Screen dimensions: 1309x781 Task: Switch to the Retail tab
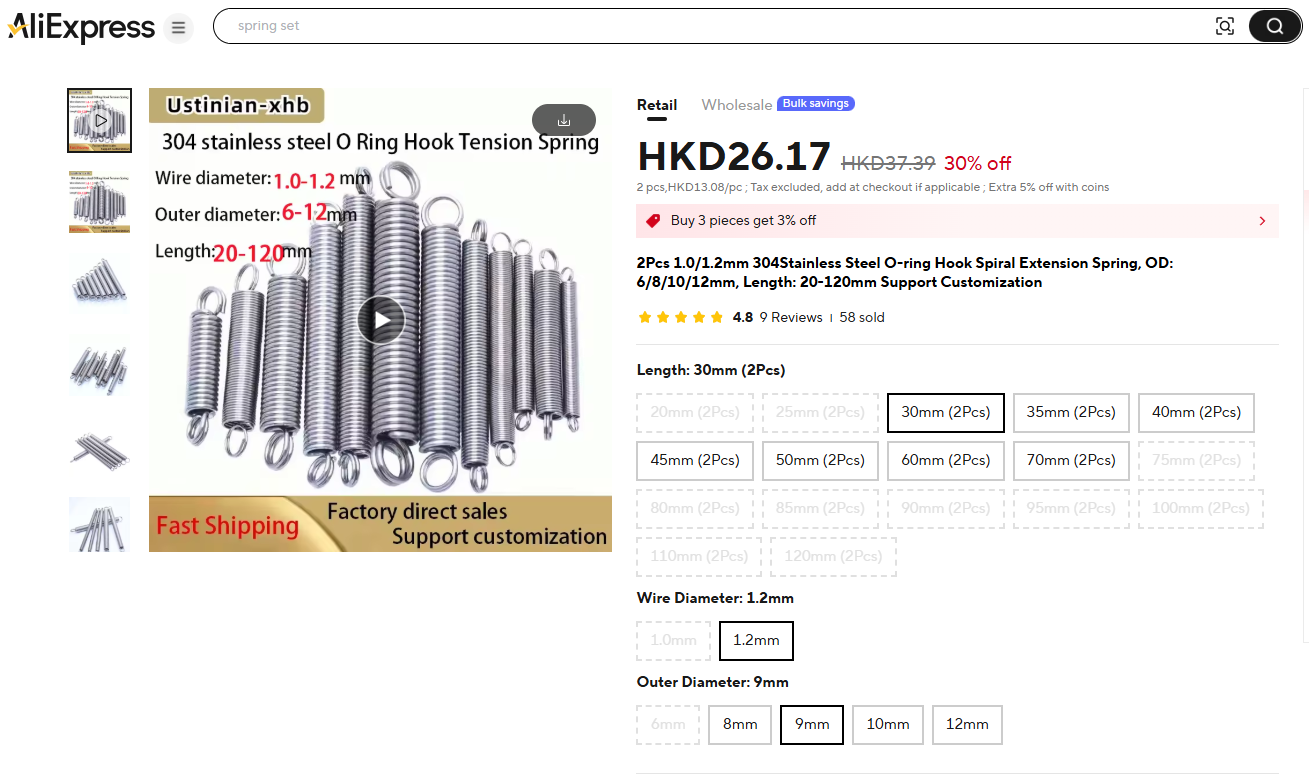(x=657, y=105)
